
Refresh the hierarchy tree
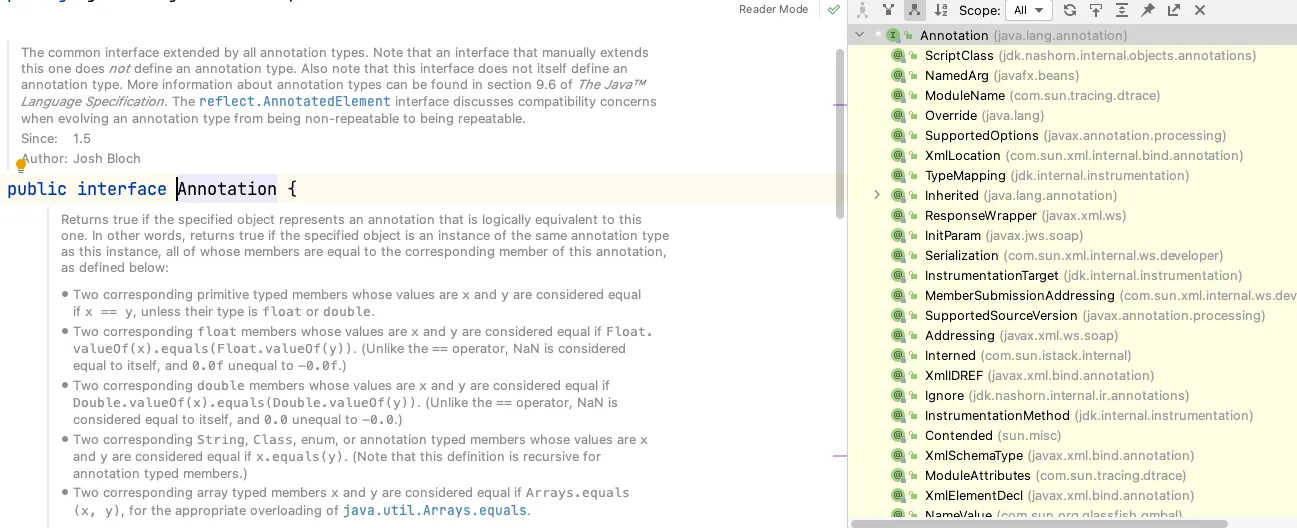pos(1069,10)
